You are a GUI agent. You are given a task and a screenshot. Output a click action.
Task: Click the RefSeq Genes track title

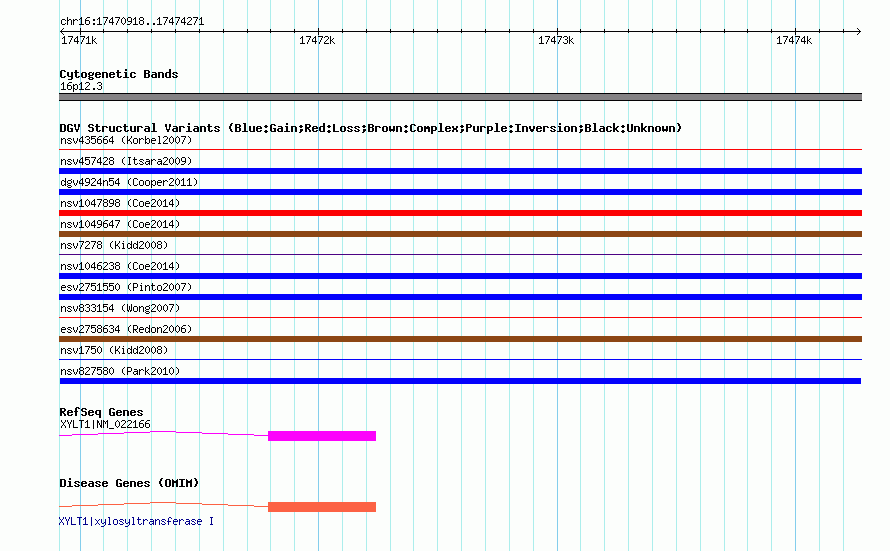[101, 413]
